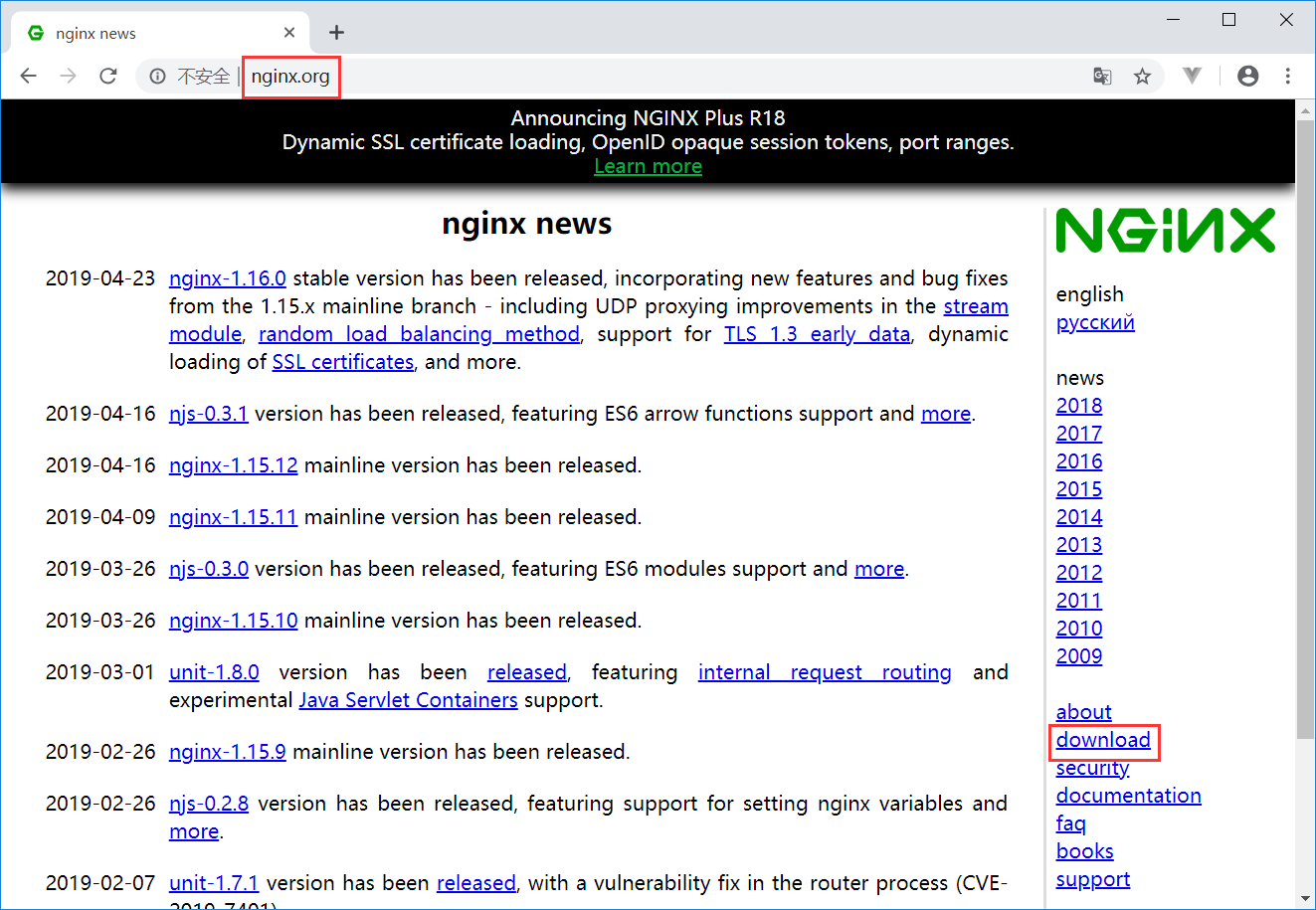The width and height of the screenshot is (1316, 910).
Task: Minimize the Chrome window
Action: (x=1174, y=20)
